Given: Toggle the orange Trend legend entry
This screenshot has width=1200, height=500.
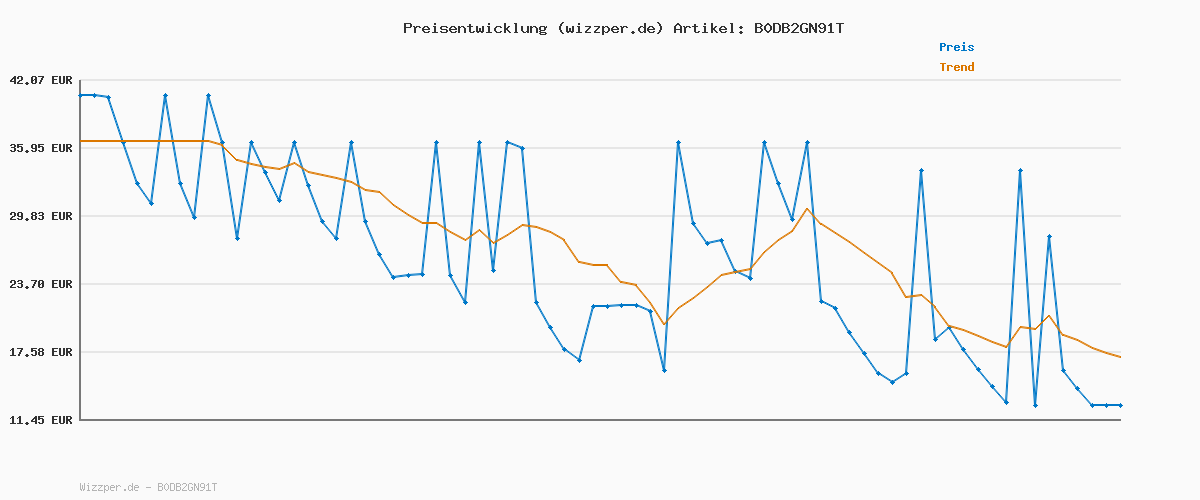Looking at the screenshot, I should click(x=956, y=67).
